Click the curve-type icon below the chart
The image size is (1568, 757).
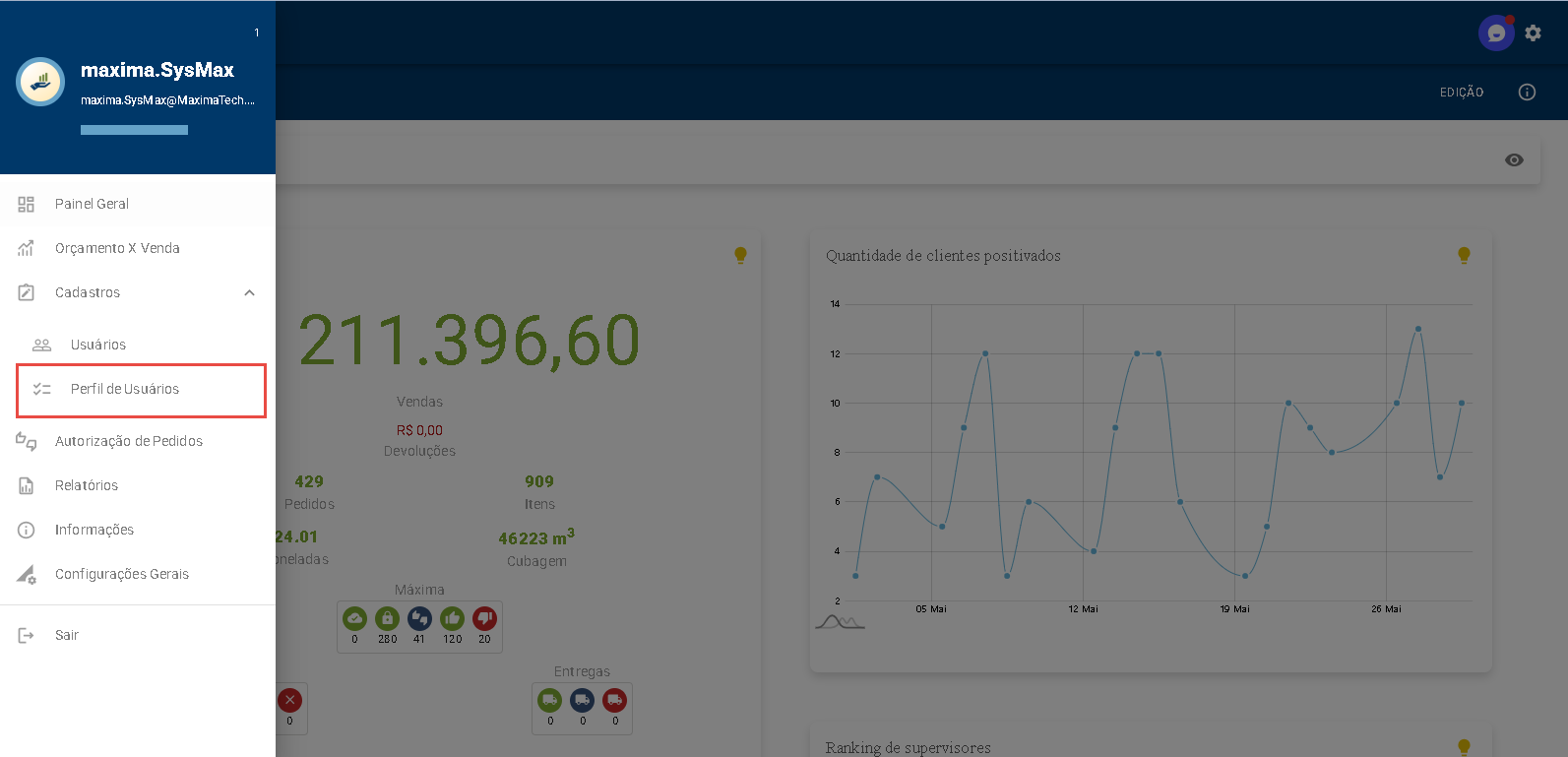[840, 622]
